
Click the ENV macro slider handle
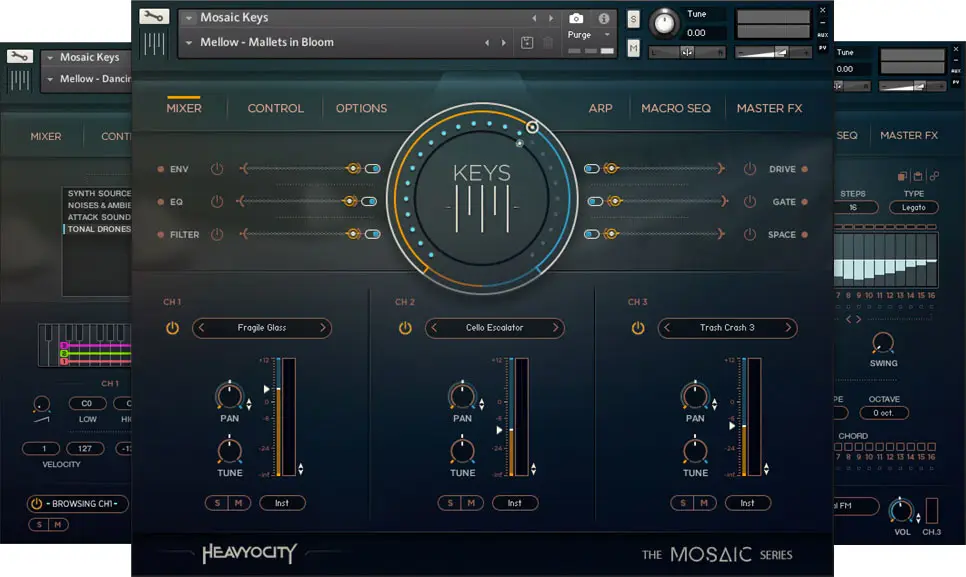click(353, 168)
